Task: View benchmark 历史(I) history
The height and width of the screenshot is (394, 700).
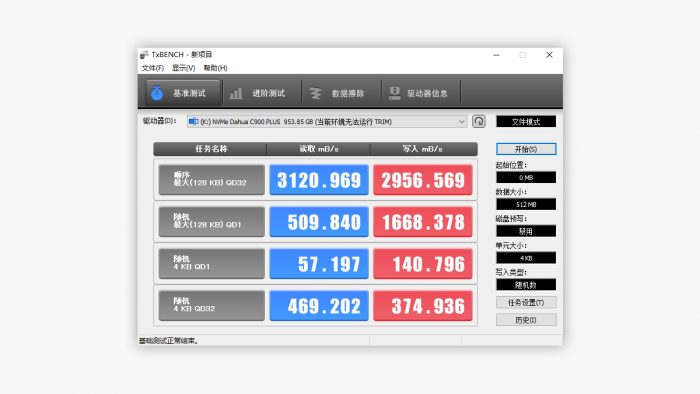Action: [x=526, y=320]
